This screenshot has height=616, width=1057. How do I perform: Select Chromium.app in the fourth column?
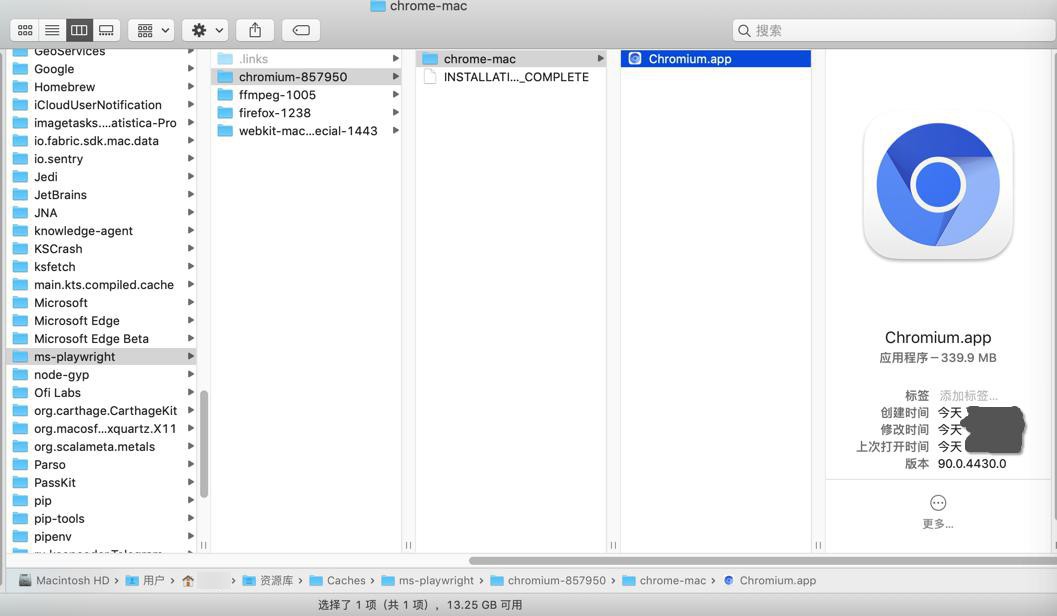tap(716, 59)
